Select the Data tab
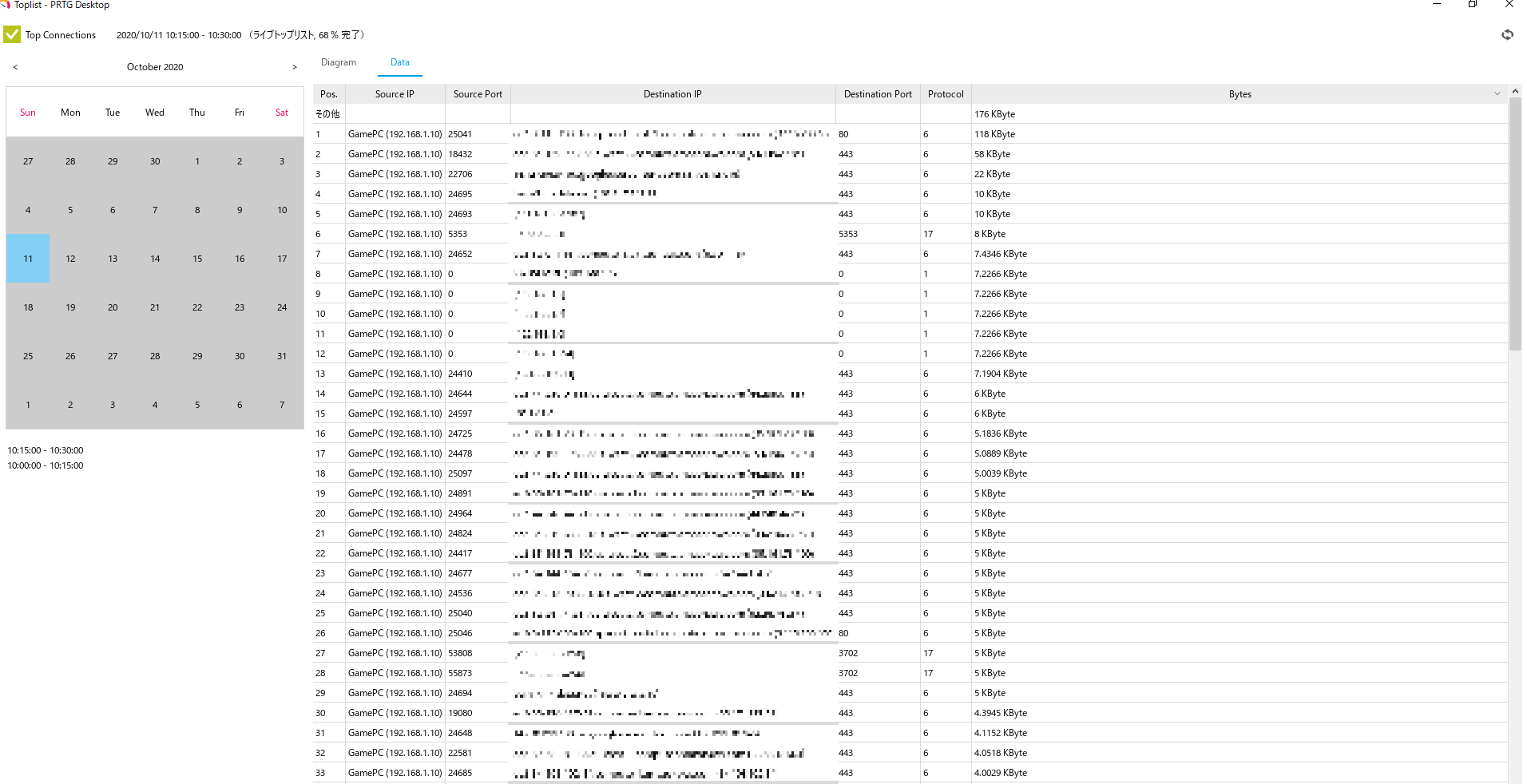This screenshot has width=1527, height=784. click(x=400, y=62)
